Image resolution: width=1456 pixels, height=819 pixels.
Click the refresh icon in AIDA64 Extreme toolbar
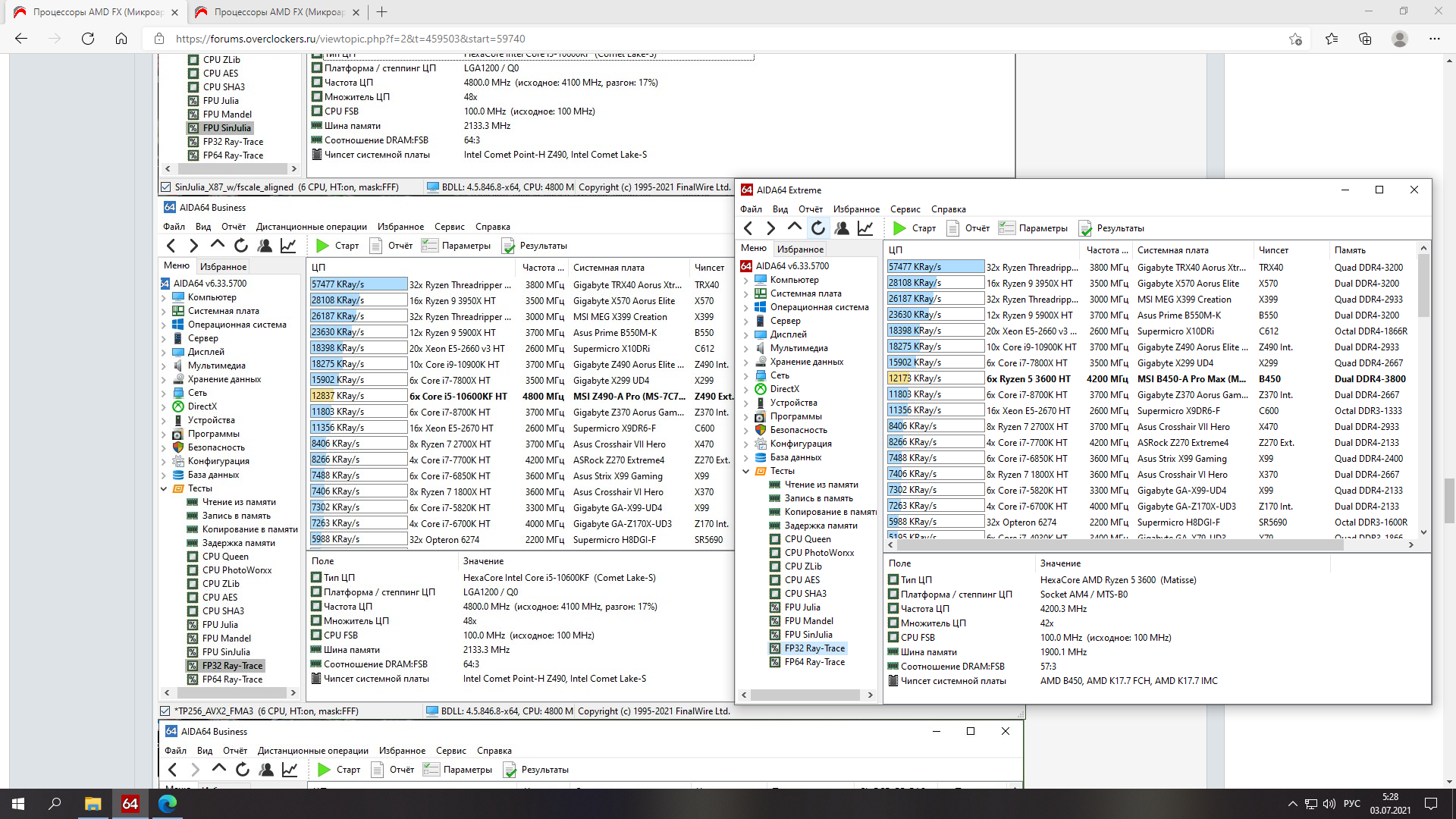click(x=817, y=228)
